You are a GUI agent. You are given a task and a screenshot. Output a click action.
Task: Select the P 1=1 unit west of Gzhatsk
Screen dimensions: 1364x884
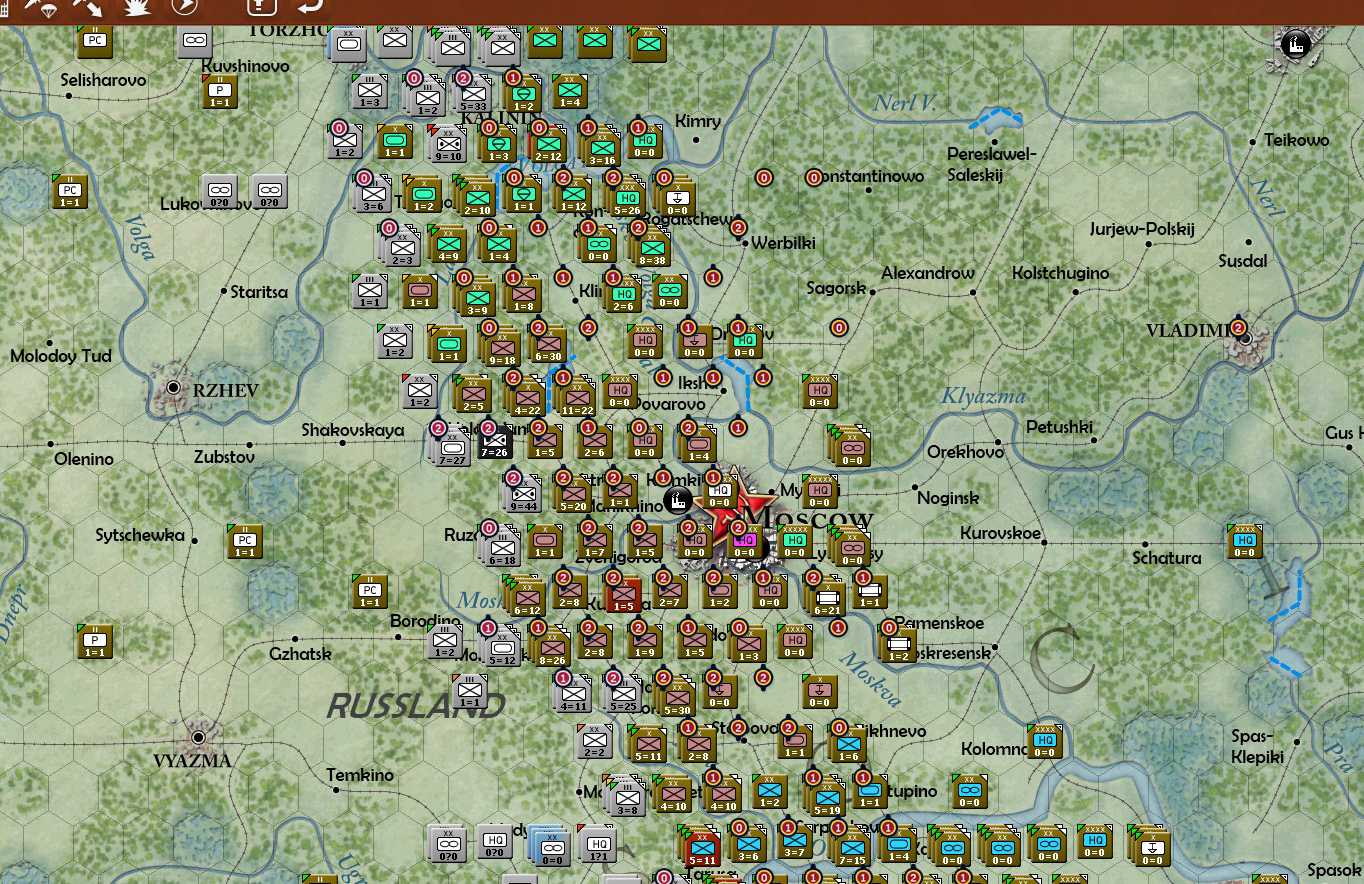tap(94, 641)
